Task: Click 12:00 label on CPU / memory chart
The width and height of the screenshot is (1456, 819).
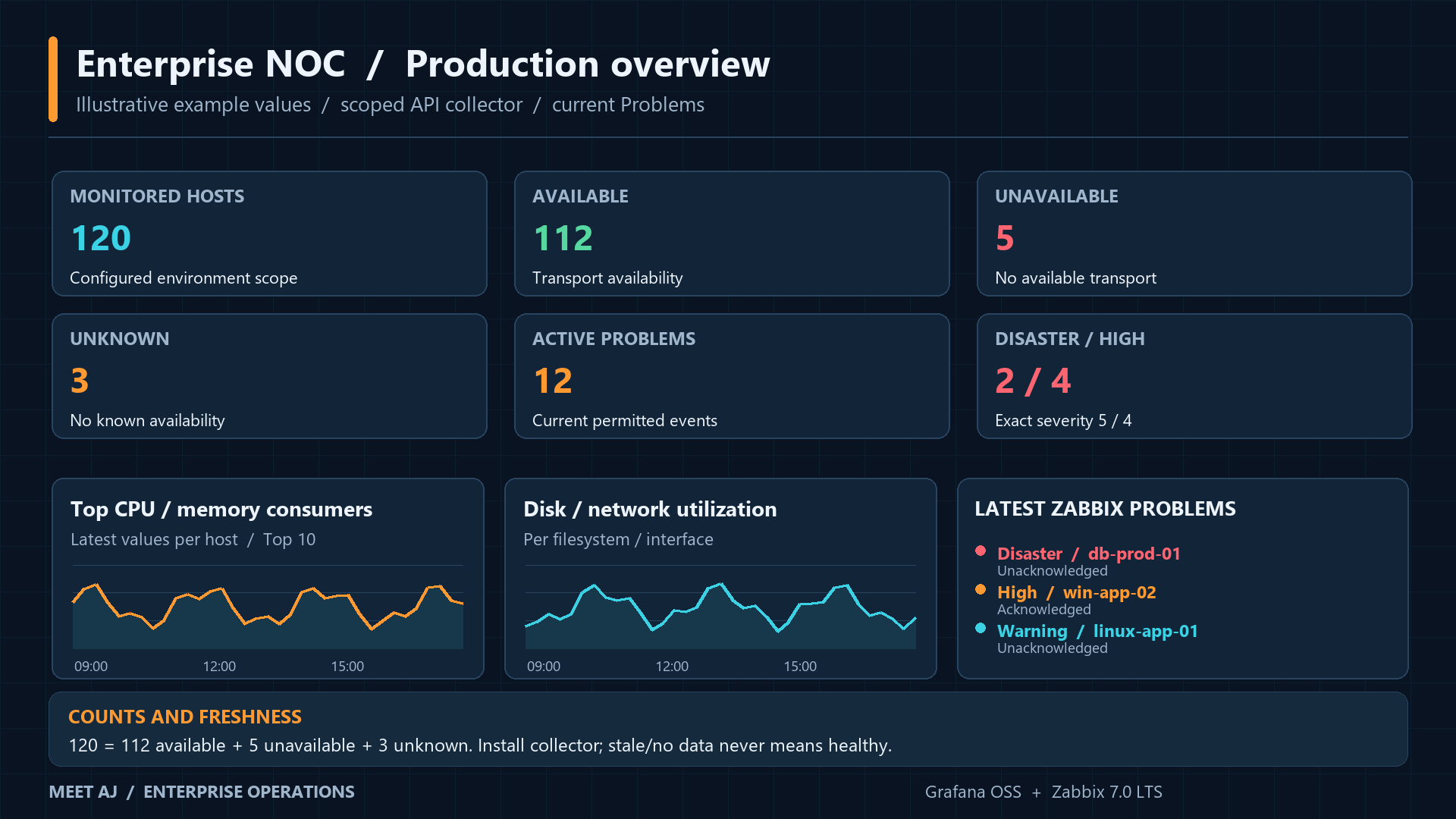Action: [x=219, y=666]
